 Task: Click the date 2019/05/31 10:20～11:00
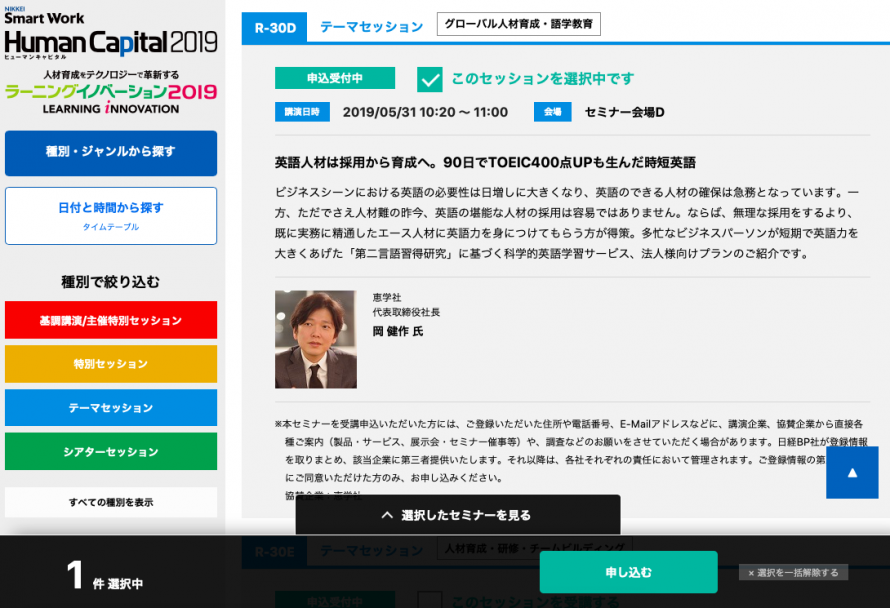point(425,112)
